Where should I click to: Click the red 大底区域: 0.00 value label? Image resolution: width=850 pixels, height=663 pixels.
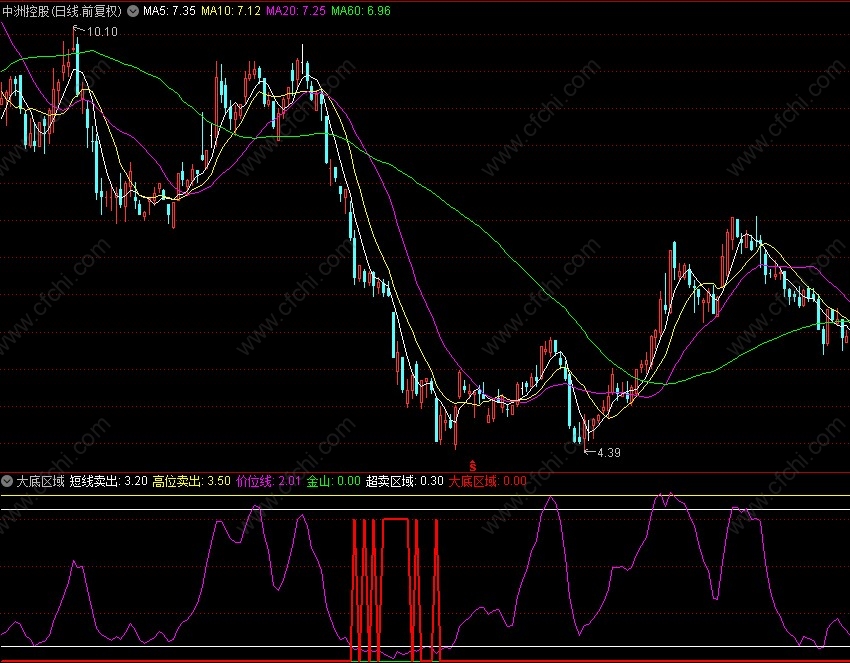487,481
